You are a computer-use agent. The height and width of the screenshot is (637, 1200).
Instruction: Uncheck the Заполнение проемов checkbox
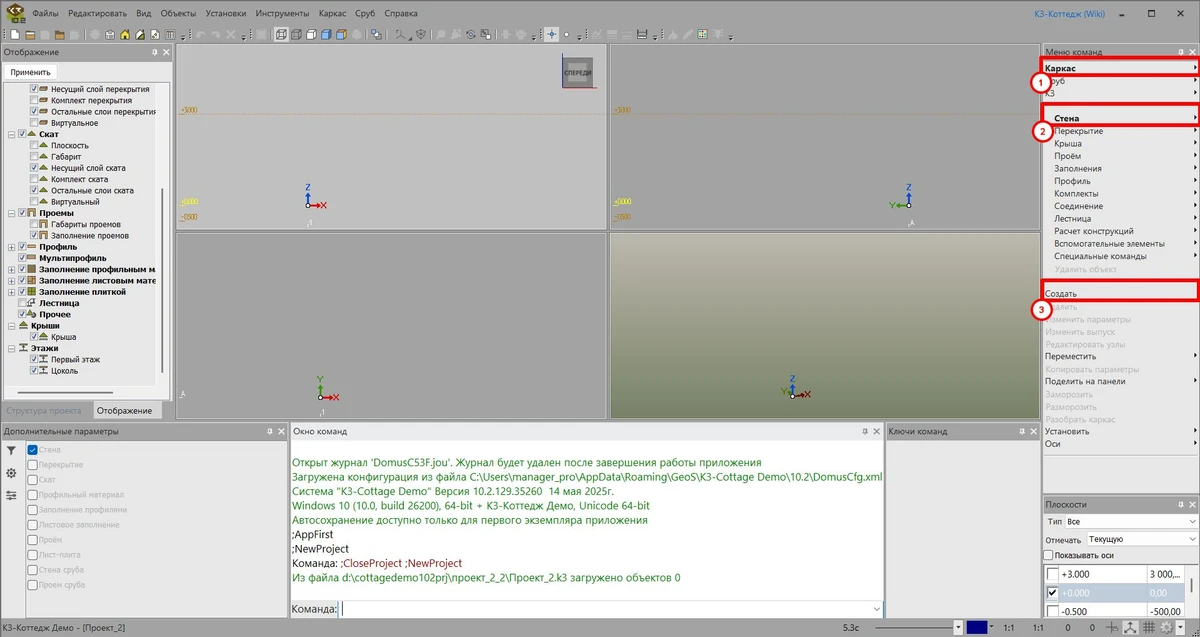(35, 235)
